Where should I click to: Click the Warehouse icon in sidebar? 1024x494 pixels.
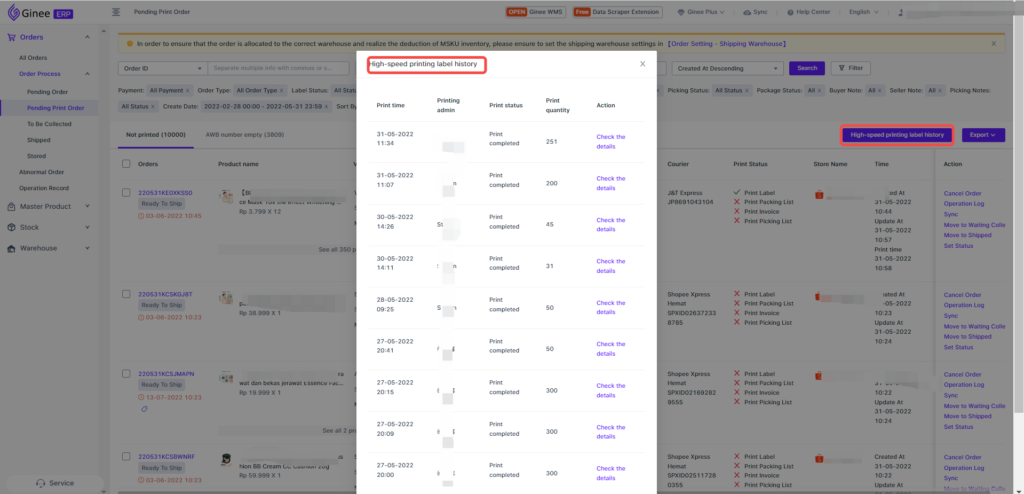click(x=11, y=248)
